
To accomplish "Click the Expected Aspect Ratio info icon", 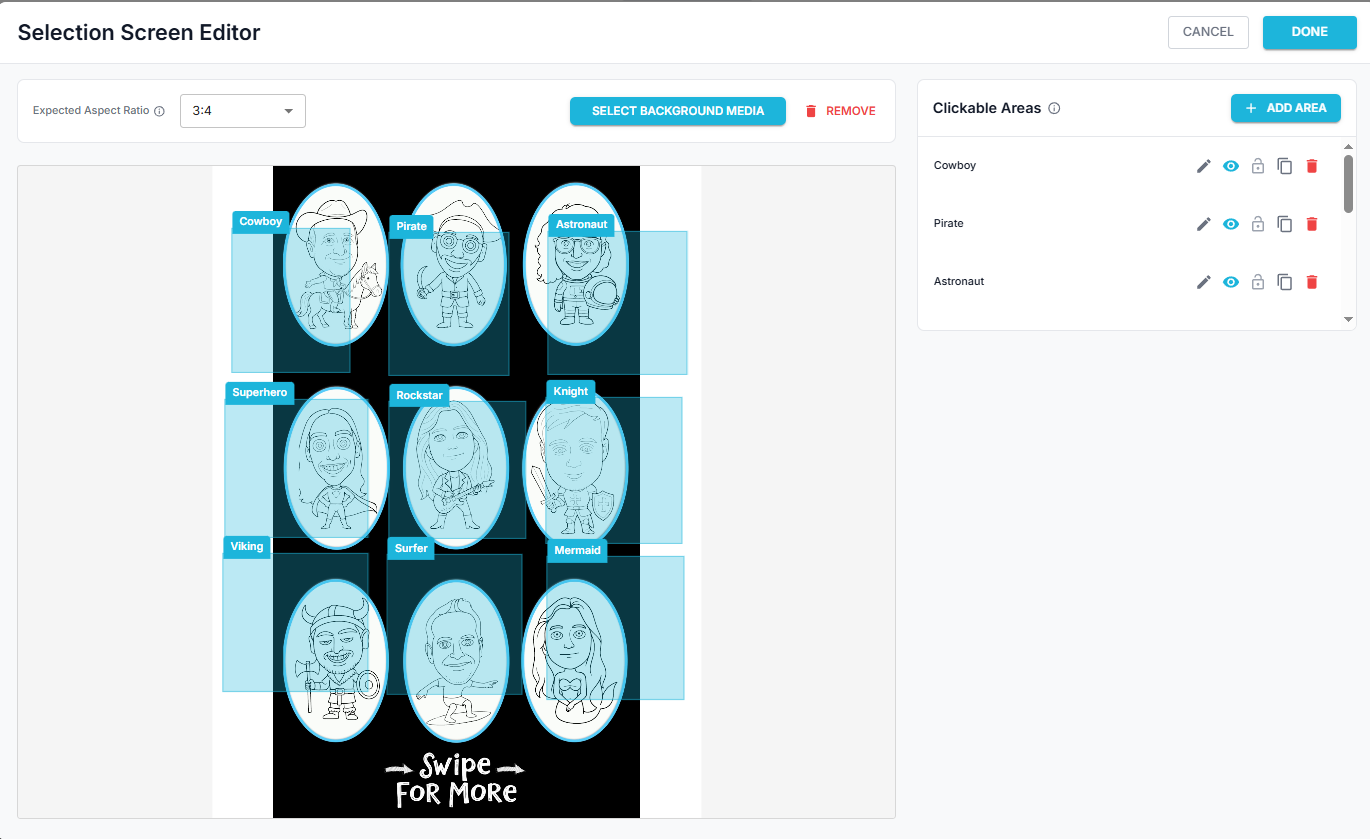I will pos(159,111).
